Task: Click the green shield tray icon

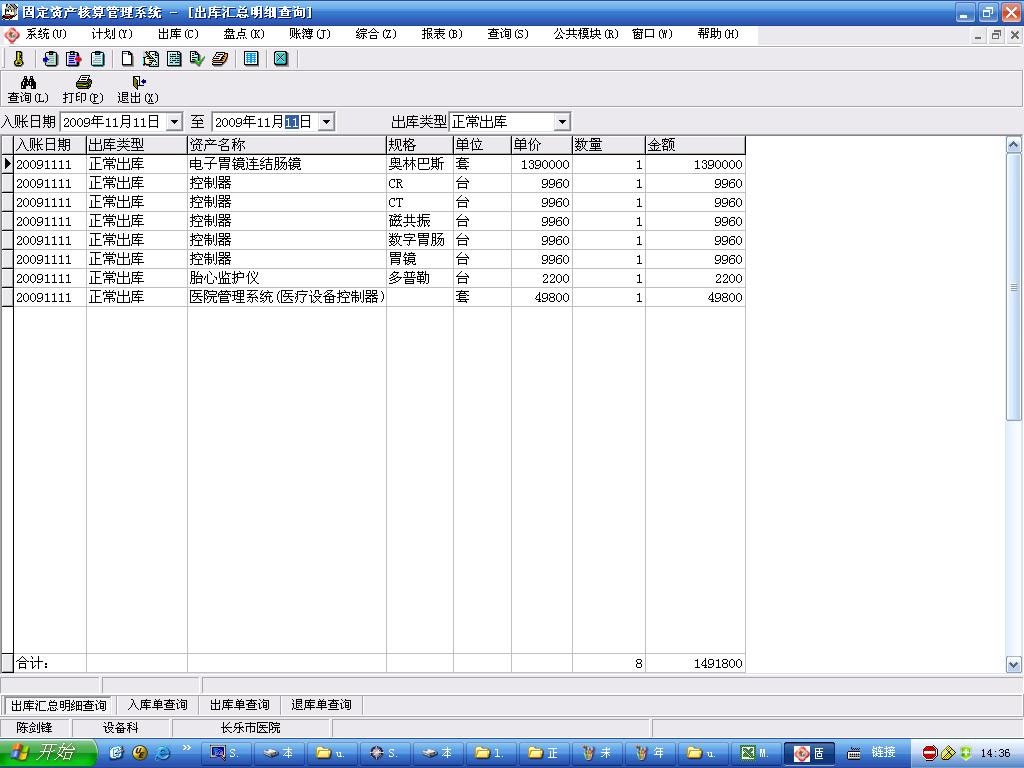Action: pos(966,753)
